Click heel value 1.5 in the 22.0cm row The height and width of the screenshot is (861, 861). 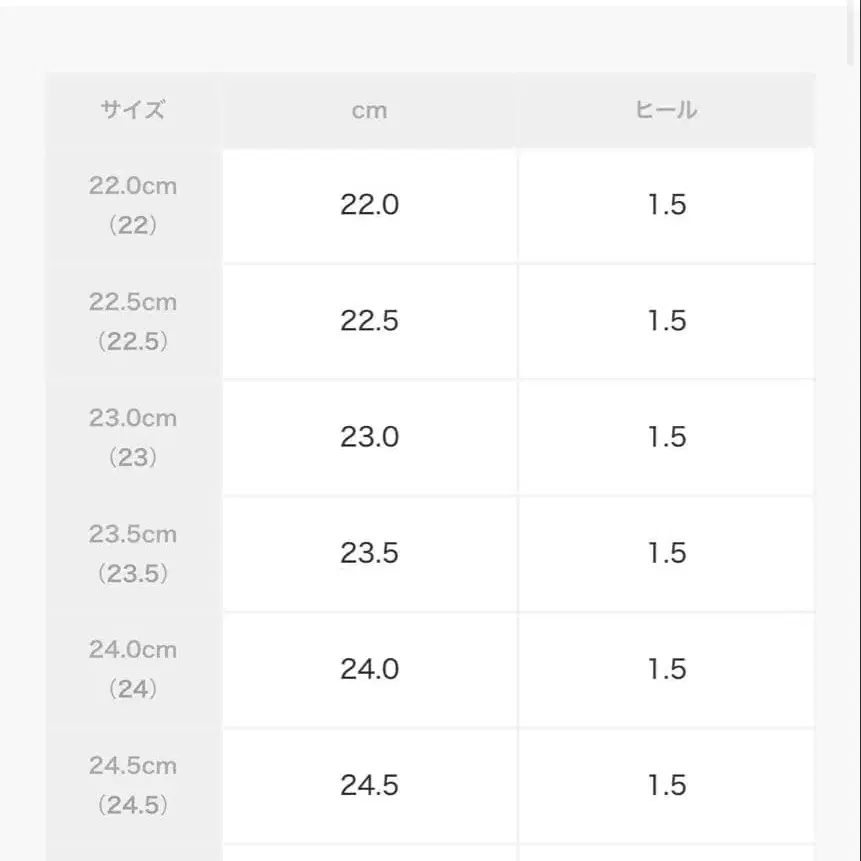[x=666, y=205]
